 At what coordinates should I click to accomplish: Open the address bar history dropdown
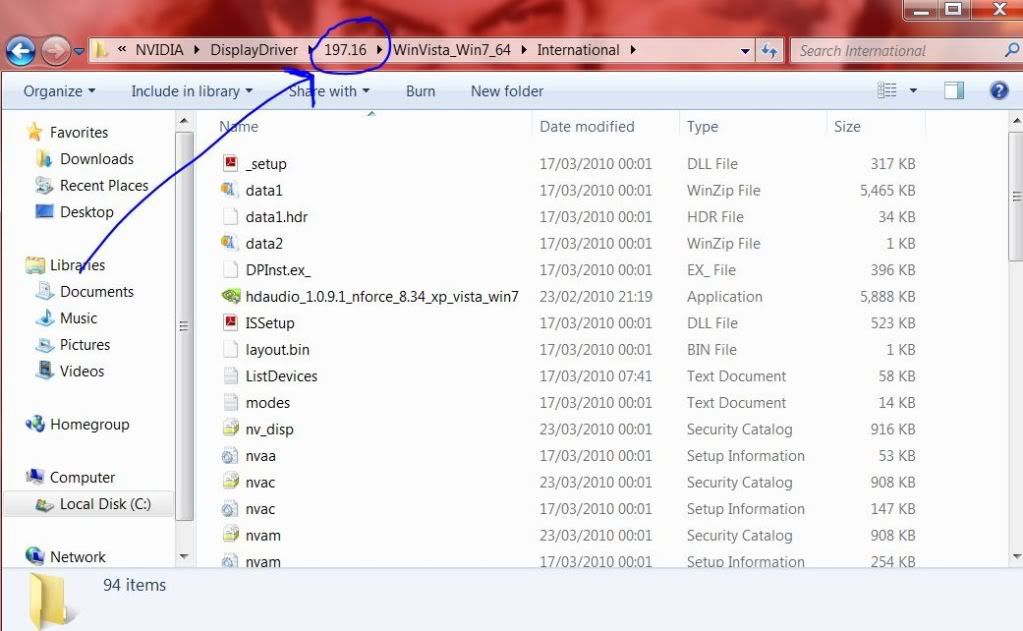coord(745,51)
